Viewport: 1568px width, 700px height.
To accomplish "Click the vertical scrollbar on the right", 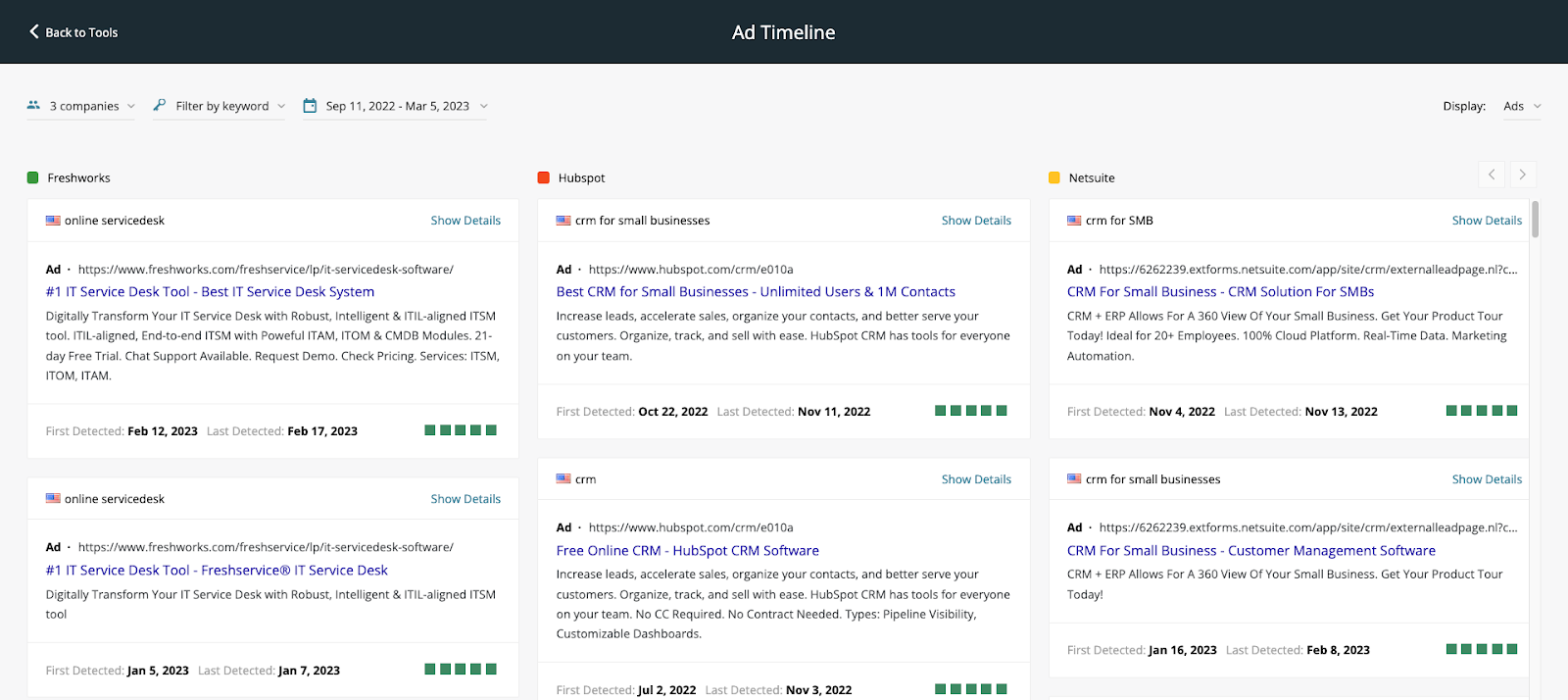I will 1535,219.
